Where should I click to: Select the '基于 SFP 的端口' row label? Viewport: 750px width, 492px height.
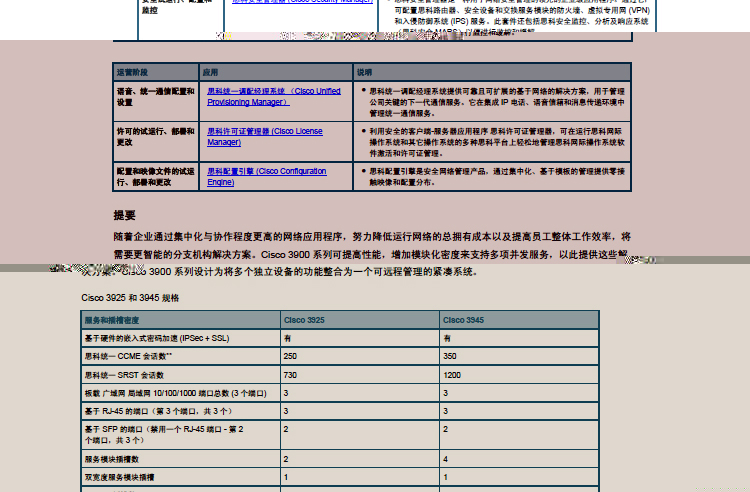click(164, 435)
